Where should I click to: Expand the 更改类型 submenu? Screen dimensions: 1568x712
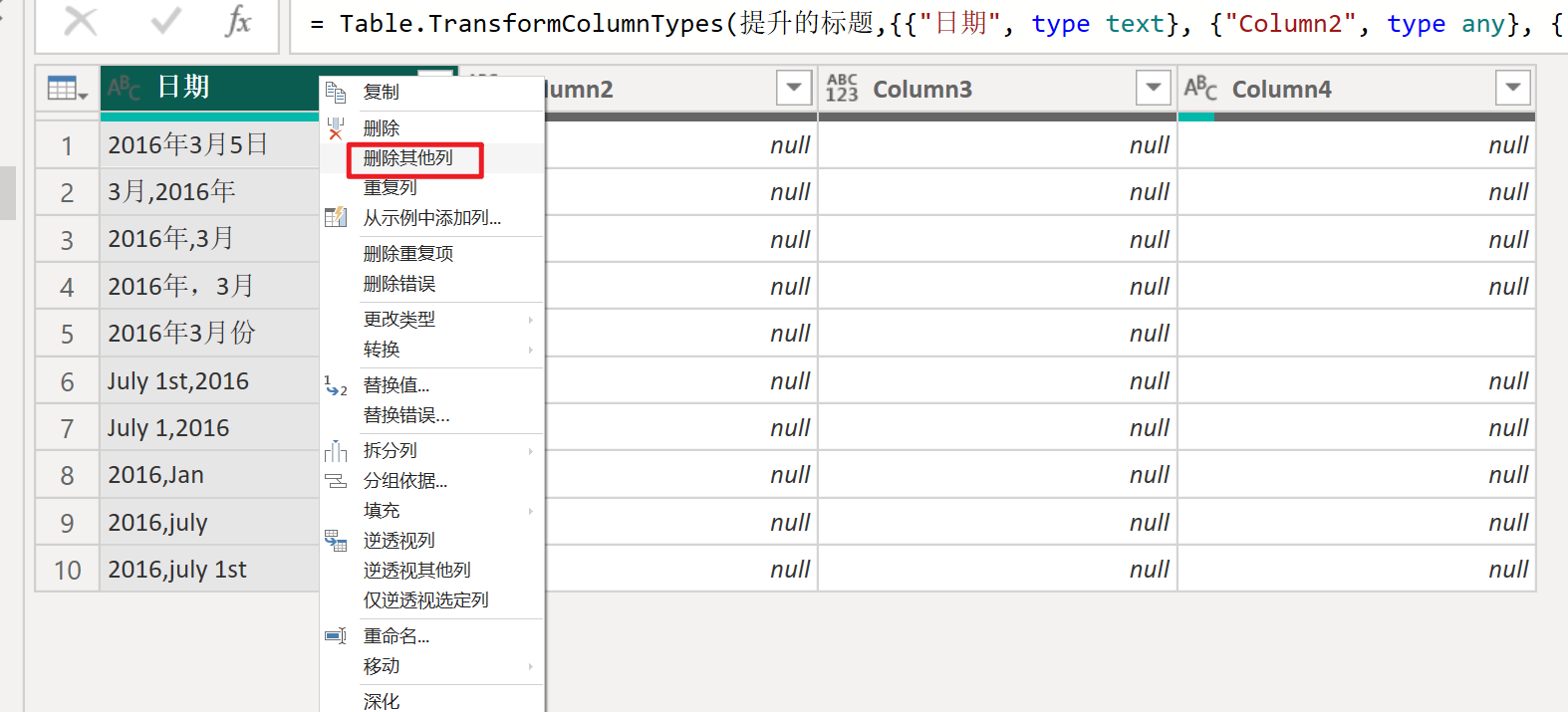click(x=399, y=320)
